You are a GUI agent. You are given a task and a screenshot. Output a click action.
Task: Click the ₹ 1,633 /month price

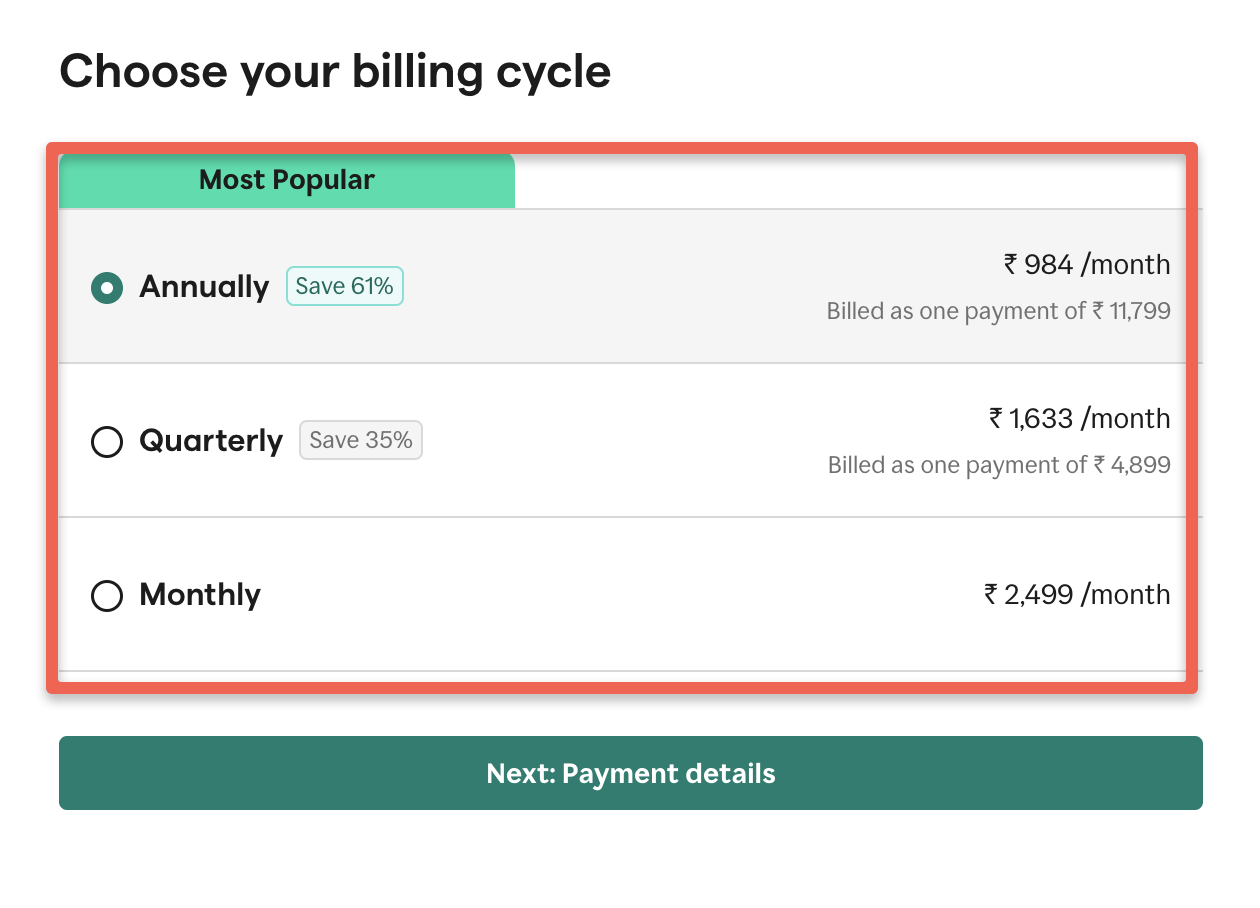click(x=1077, y=418)
